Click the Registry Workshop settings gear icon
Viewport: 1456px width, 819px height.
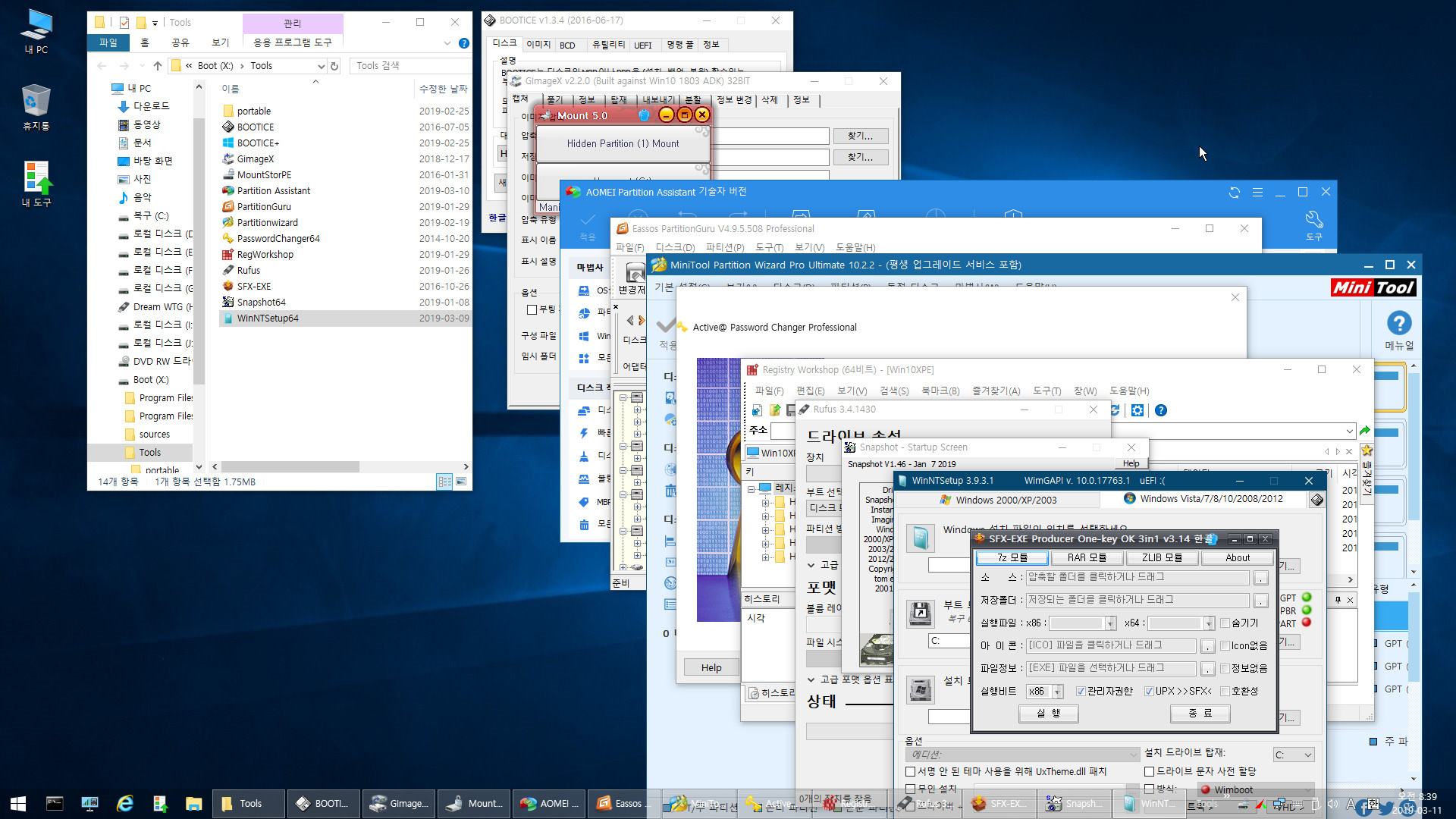tap(1137, 410)
